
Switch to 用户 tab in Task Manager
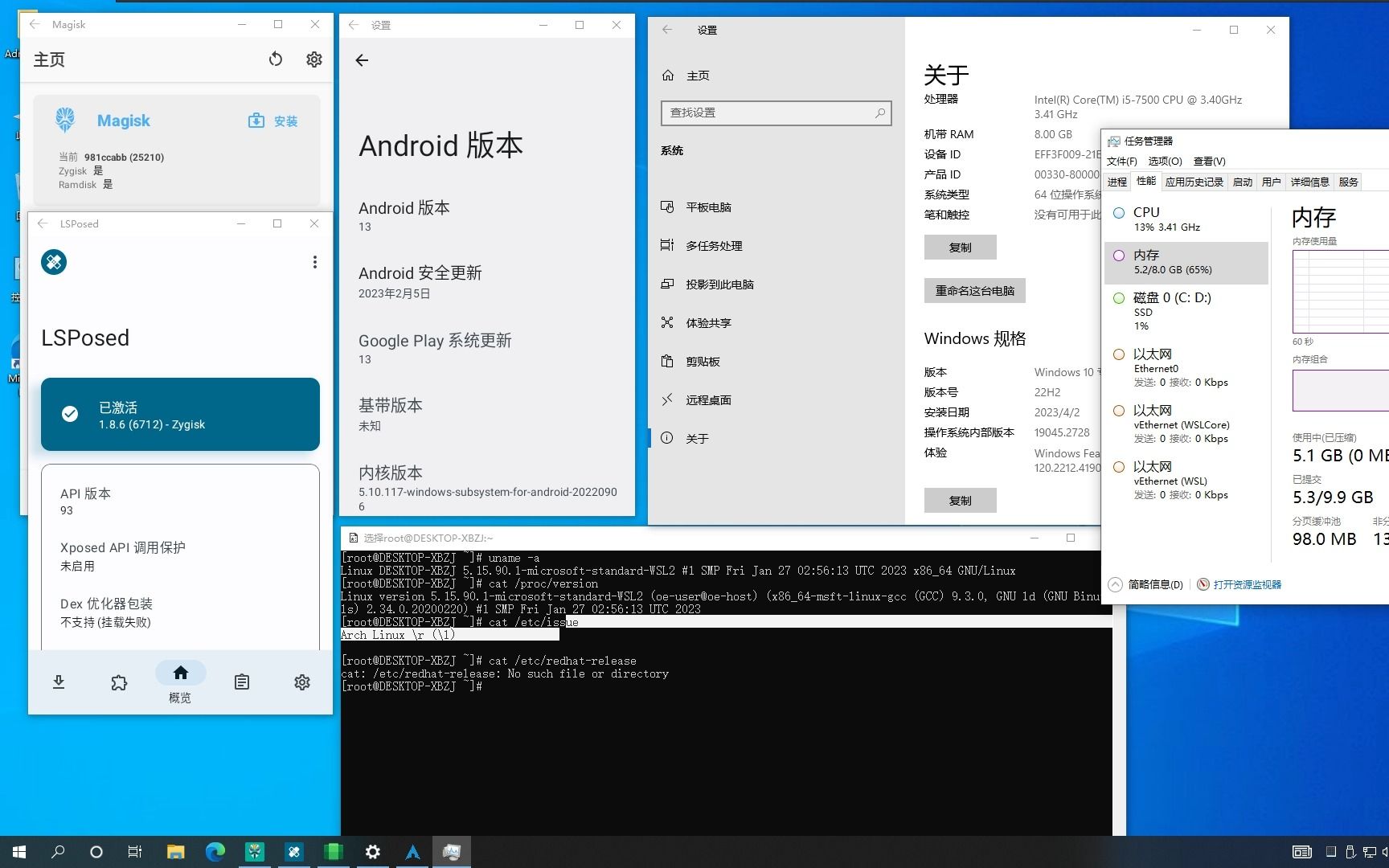click(1271, 182)
